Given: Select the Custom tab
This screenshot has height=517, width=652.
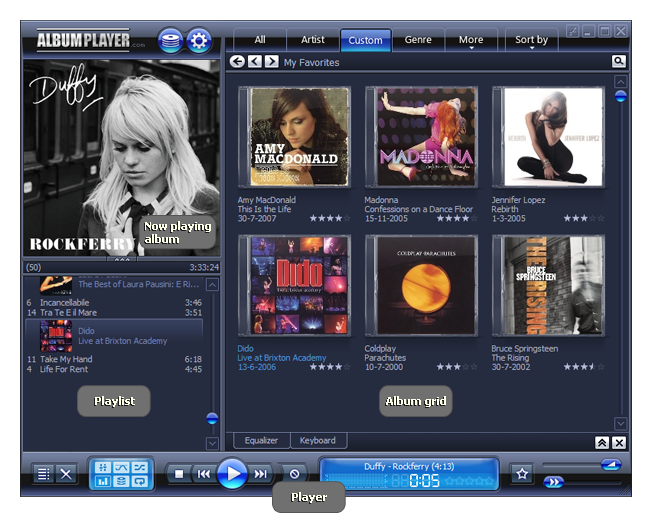Looking at the screenshot, I should click(366, 40).
